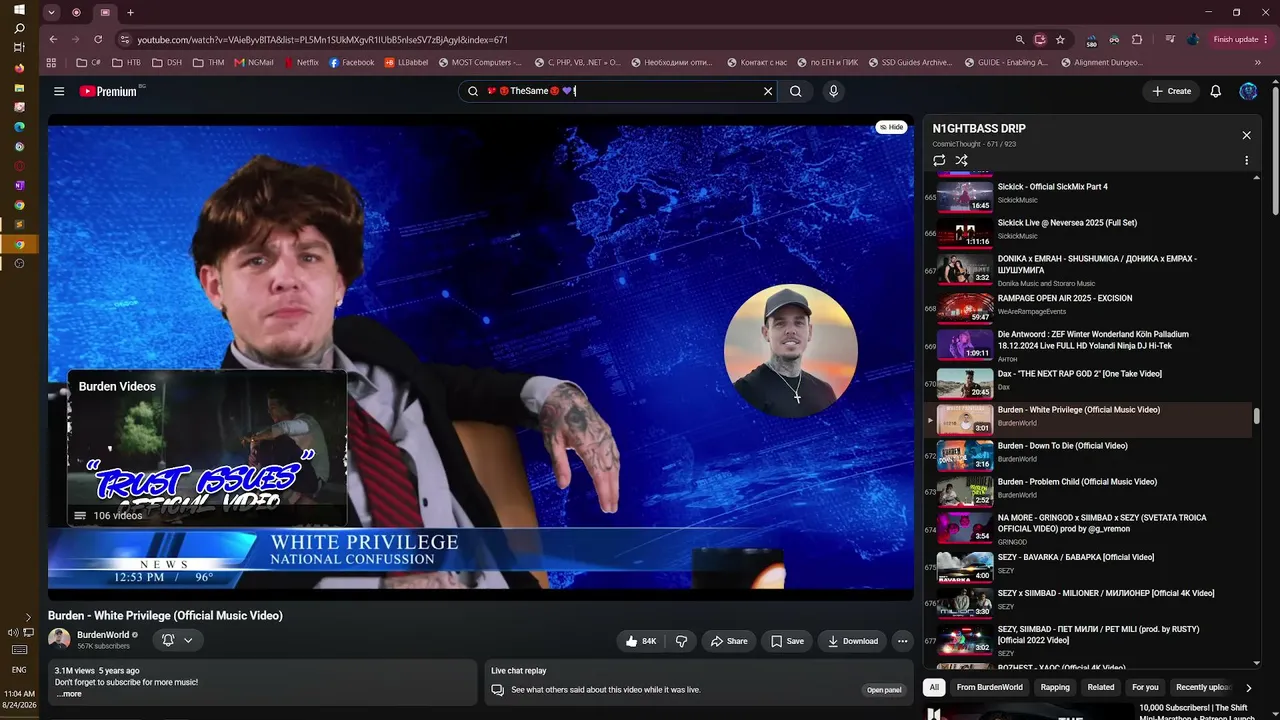Select the Rapping chip
This screenshot has height=720, width=1280.
click(x=1055, y=687)
